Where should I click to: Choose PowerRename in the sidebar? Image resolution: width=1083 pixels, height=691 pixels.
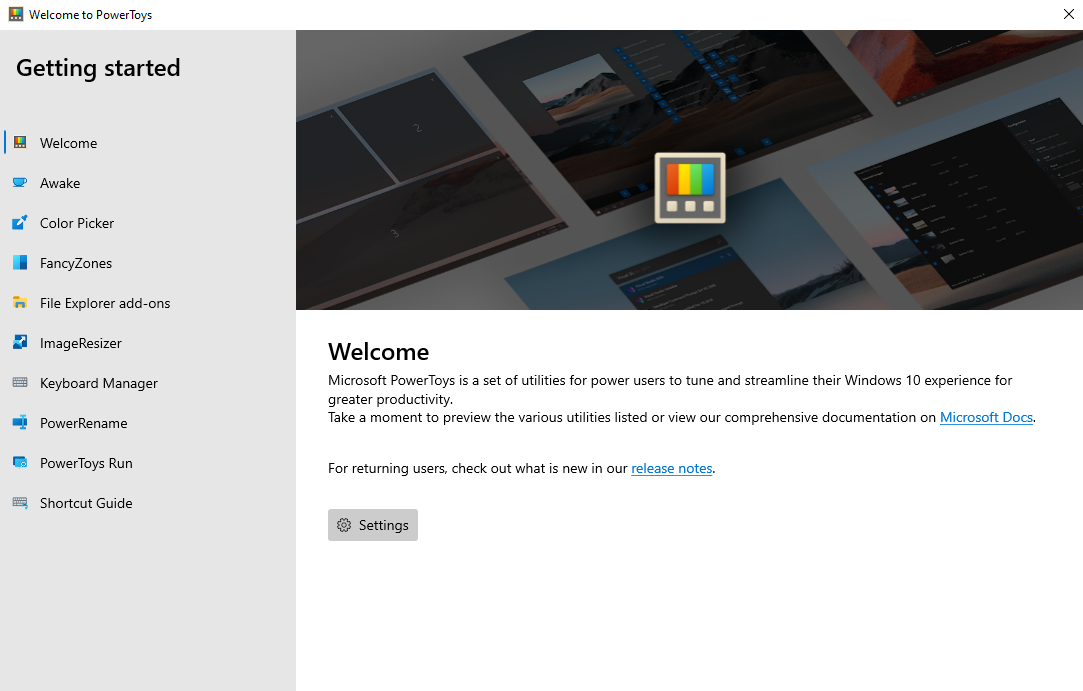[148, 423]
